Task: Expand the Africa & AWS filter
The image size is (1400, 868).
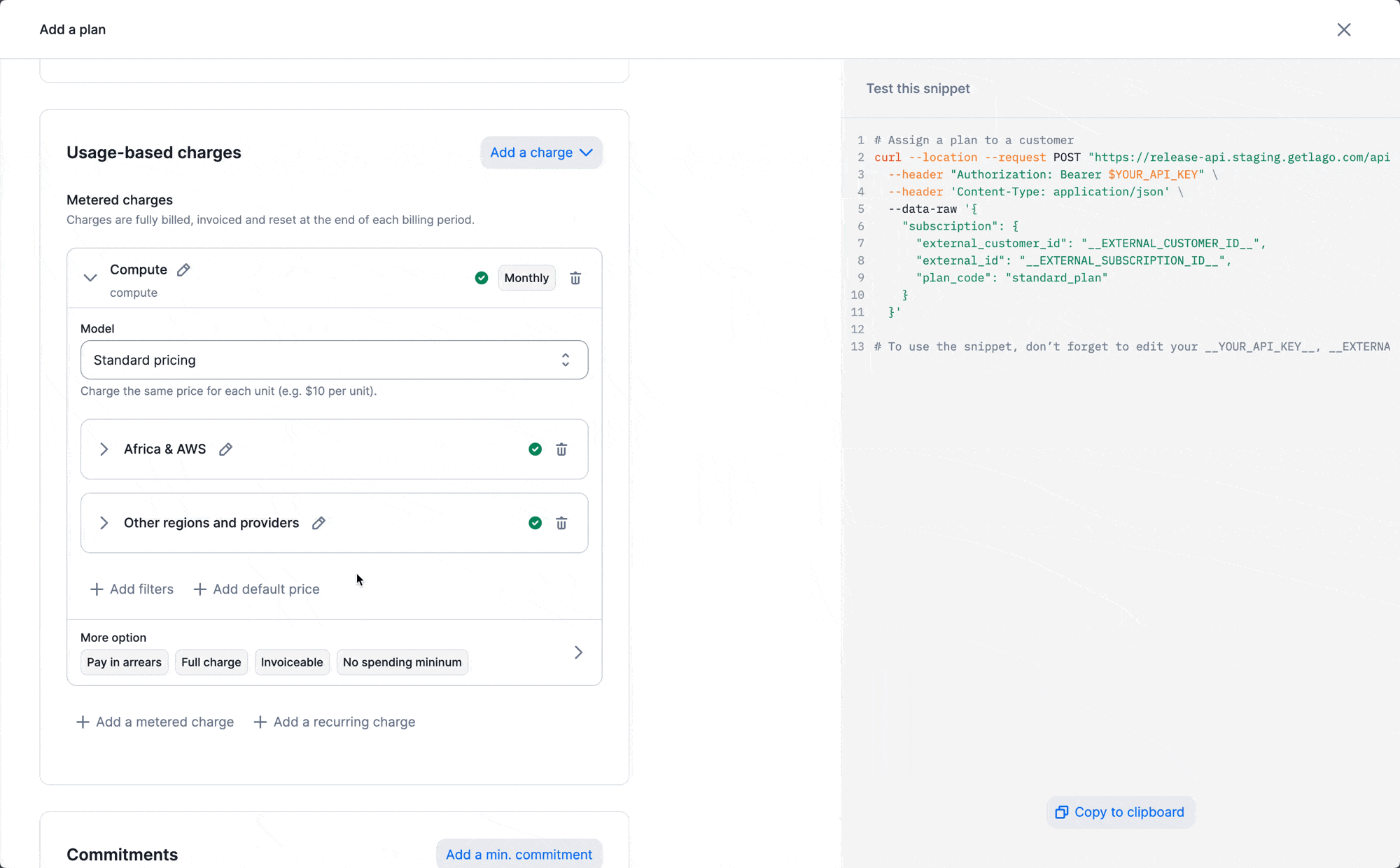Action: [x=104, y=449]
